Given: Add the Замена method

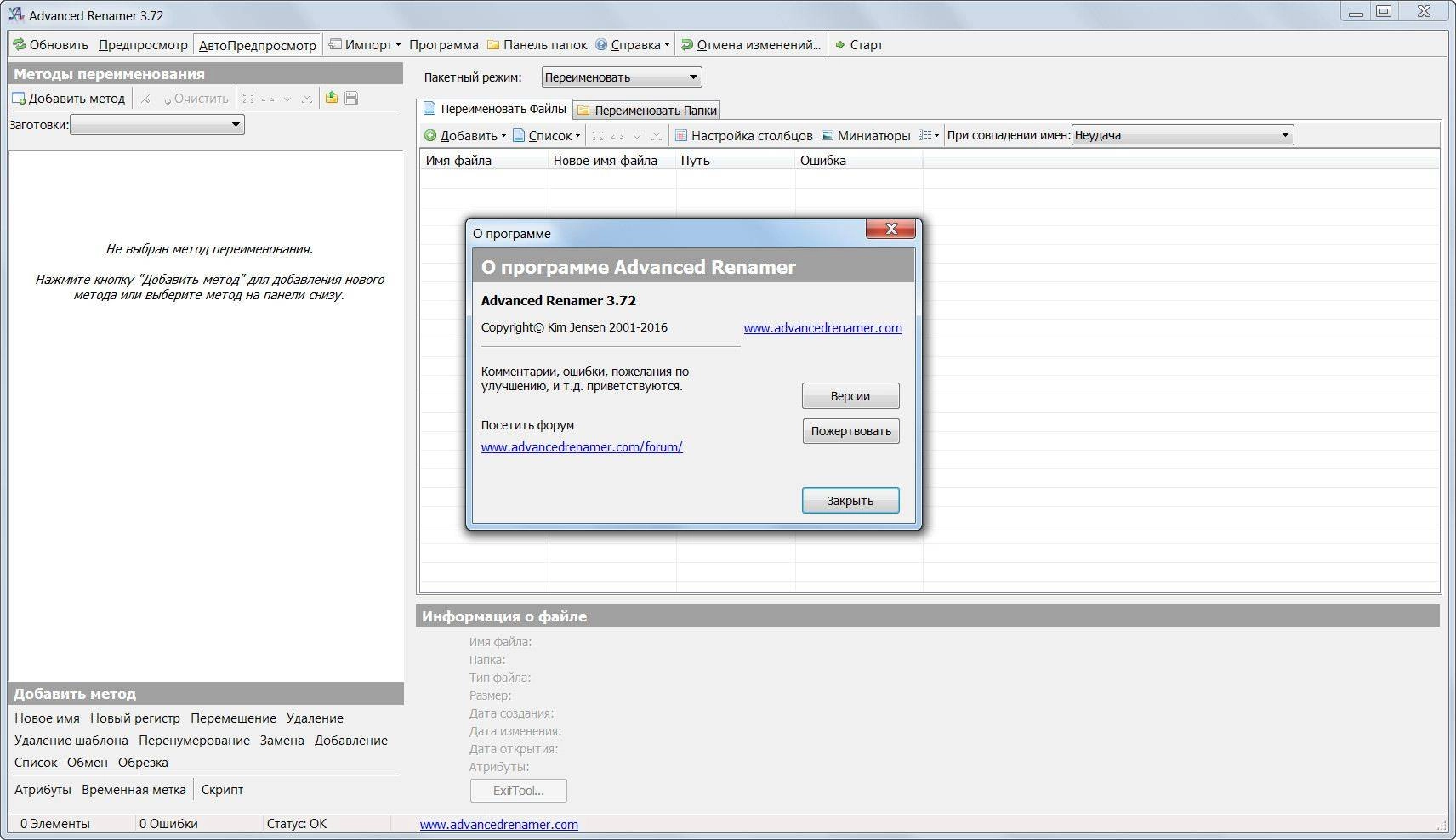Looking at the screenshot, I should coord(282,741).
